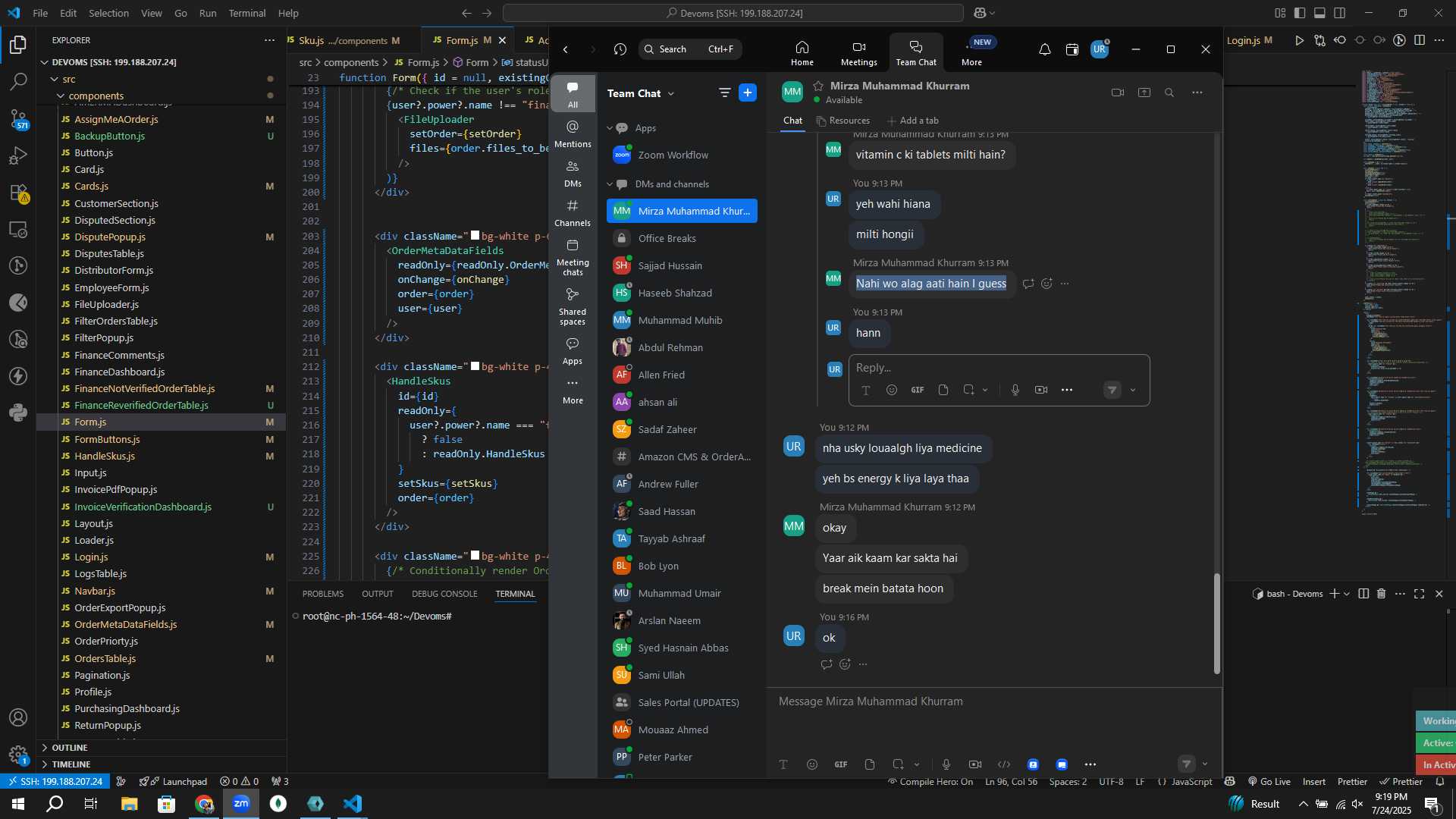
Task: Open Zoom Meetings icon
Action: pos(858,53)
